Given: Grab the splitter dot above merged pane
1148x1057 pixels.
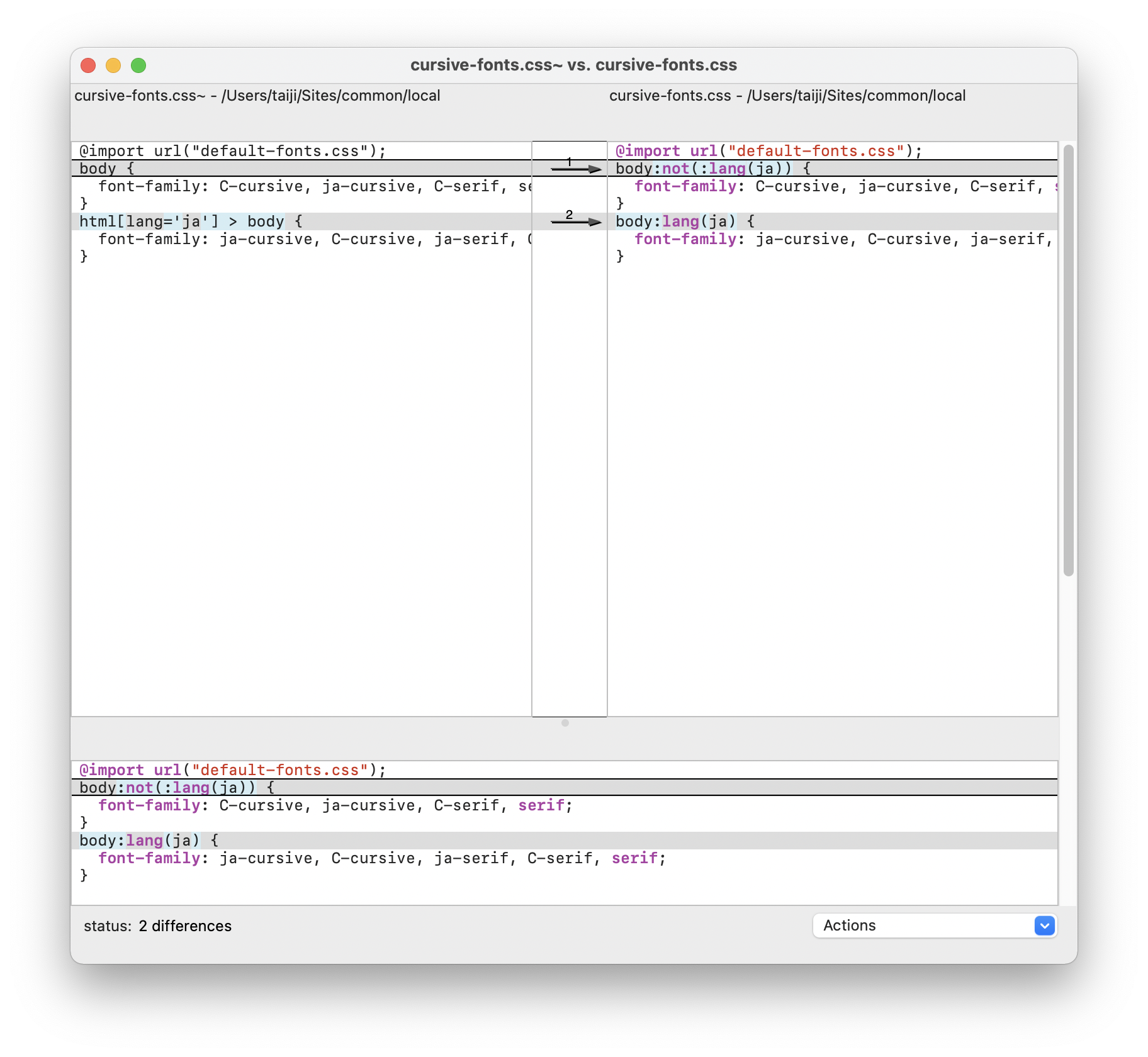Looking at the screenshot, I should pyautogui.click(x=565, y=723).
